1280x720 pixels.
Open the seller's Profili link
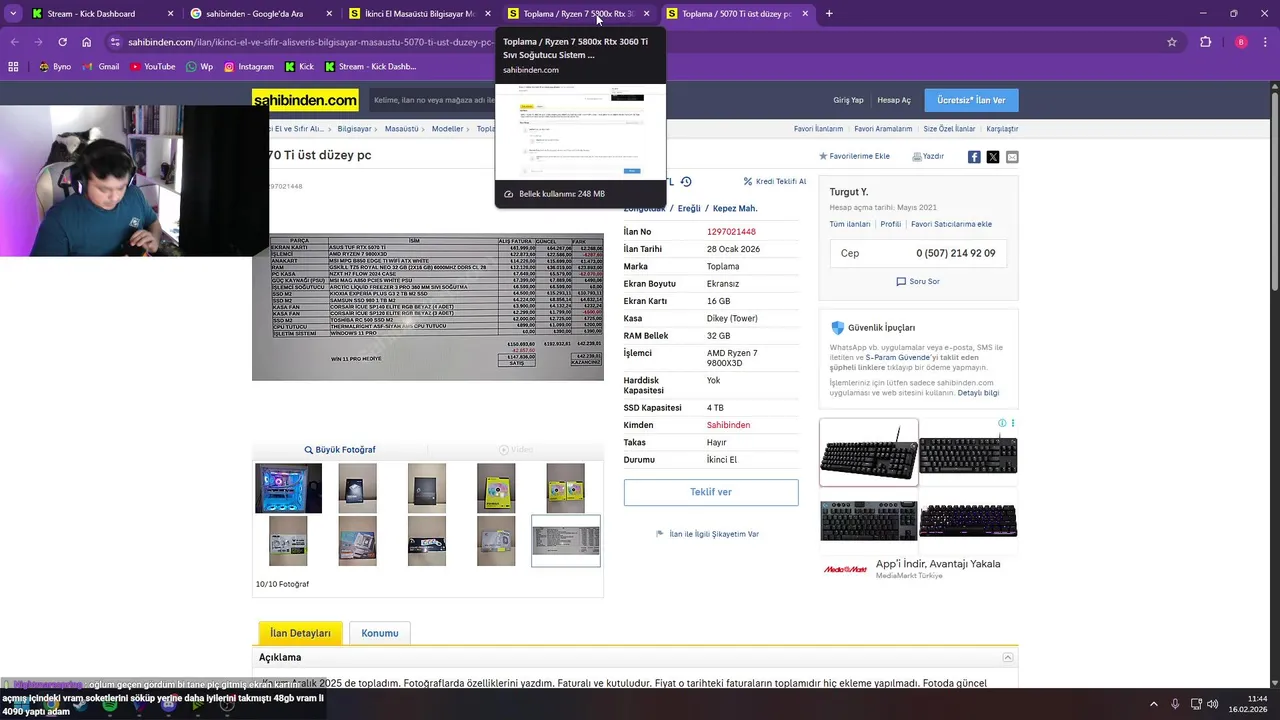891,224
